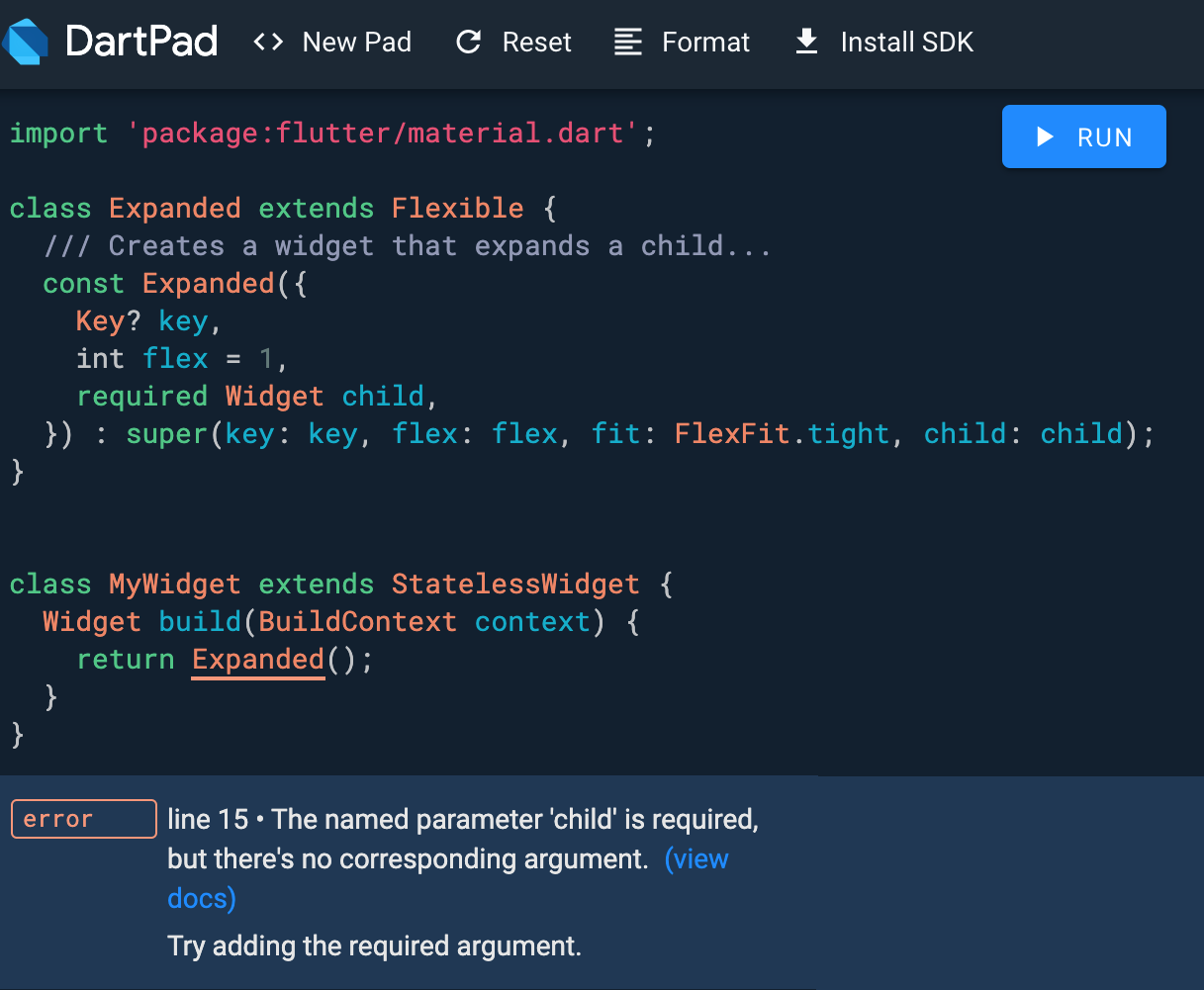Click the DartPad logo icon
Viewport: 1204px width, 990px height.
[x=26, y=43]
